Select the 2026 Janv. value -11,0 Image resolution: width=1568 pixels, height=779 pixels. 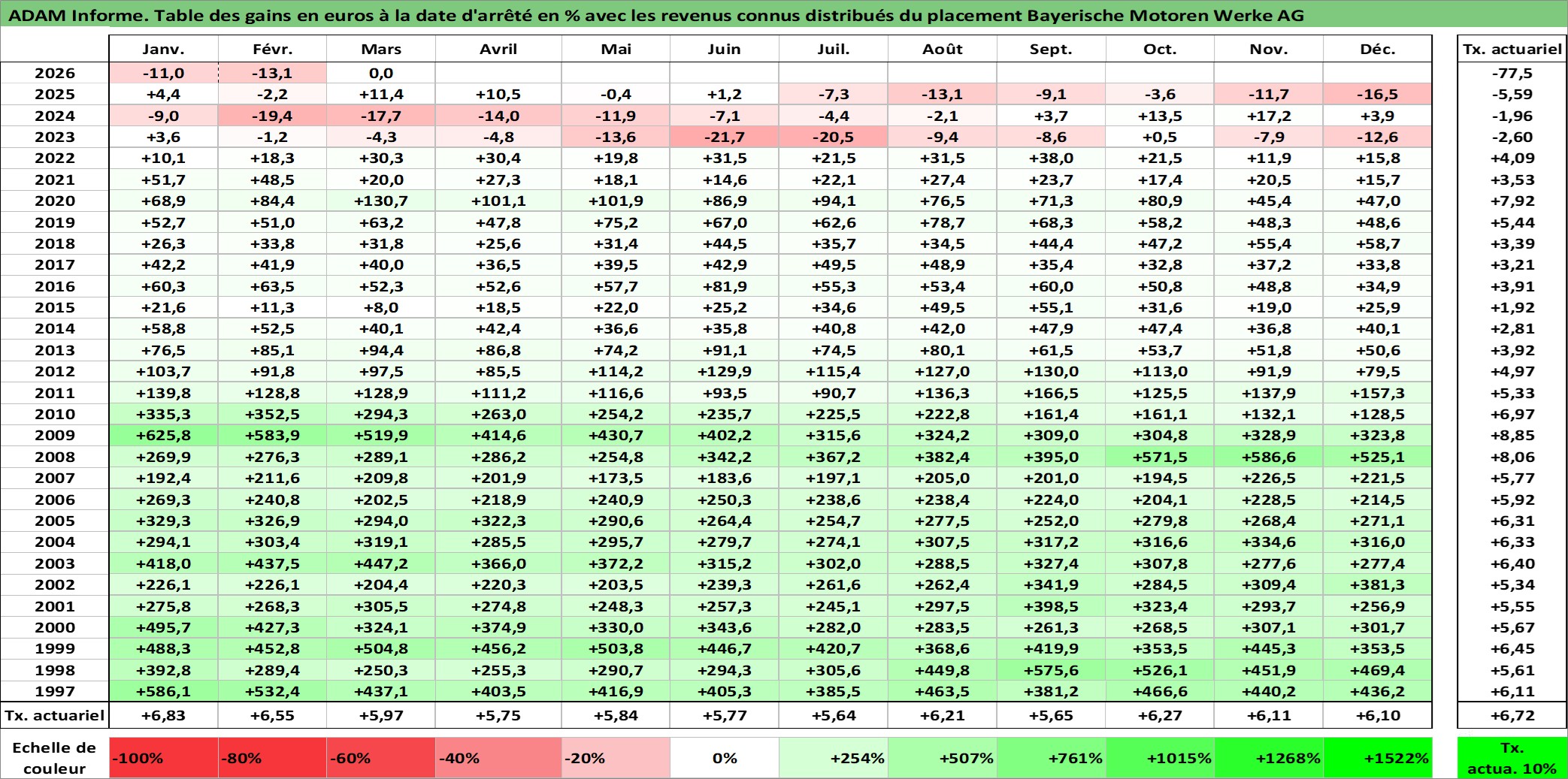click(x=164, y=73)
